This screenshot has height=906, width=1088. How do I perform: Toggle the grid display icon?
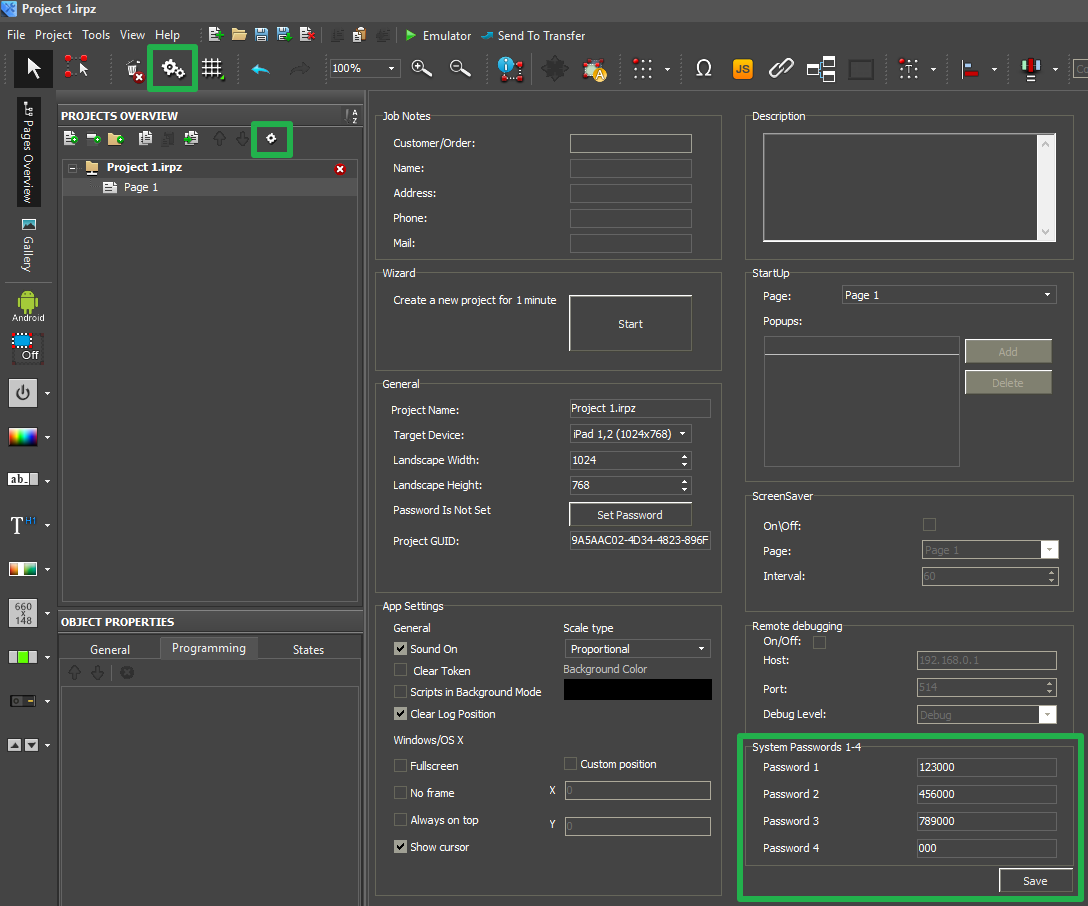[x=212, y=68]
